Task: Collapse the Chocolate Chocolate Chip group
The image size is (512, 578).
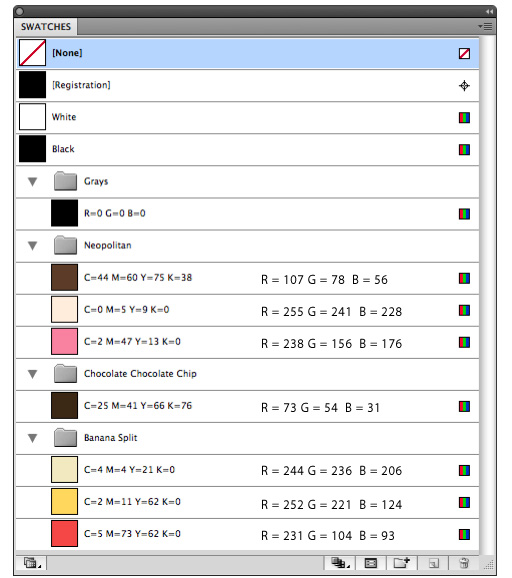Action: tap(32, 374)
